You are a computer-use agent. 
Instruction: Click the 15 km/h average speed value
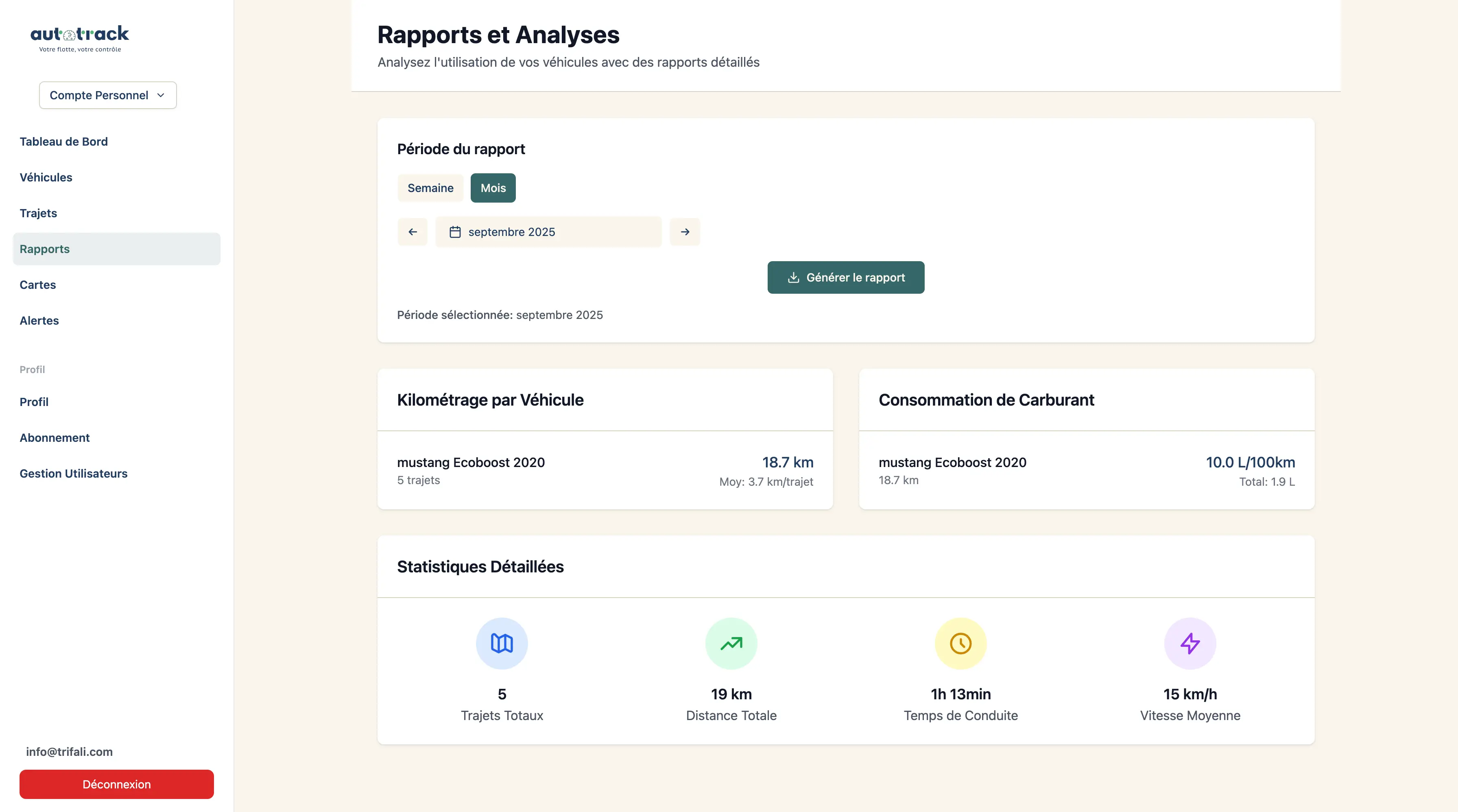tap(1190, 694)
